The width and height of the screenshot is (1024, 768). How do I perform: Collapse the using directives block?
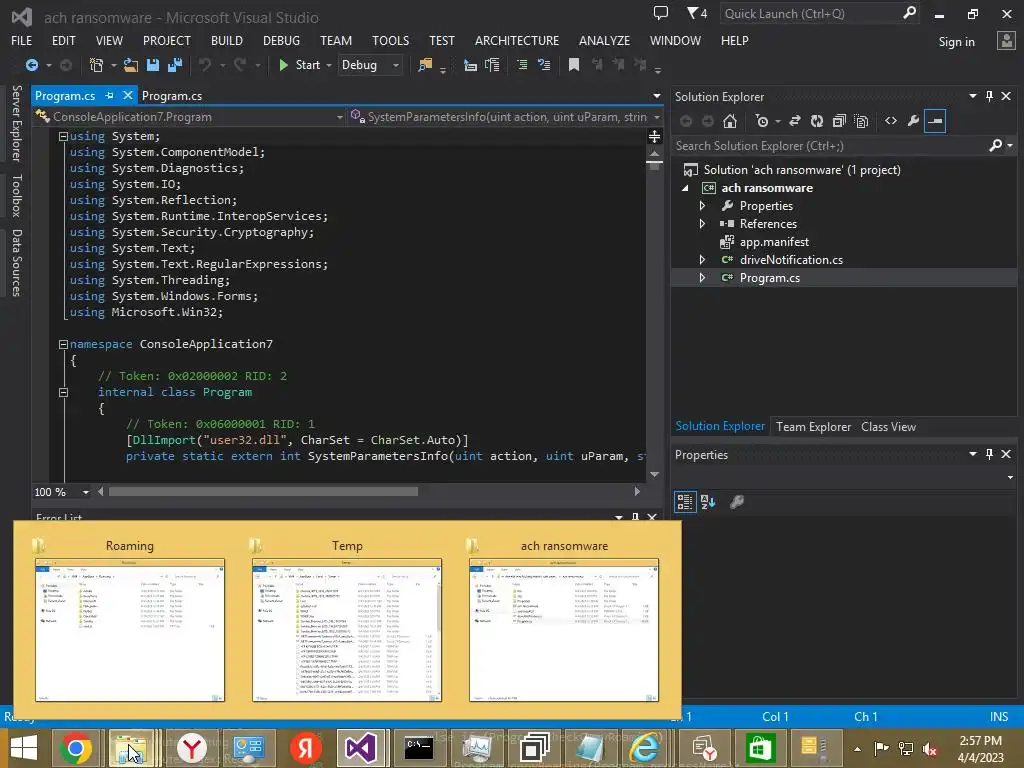[63, 136]
